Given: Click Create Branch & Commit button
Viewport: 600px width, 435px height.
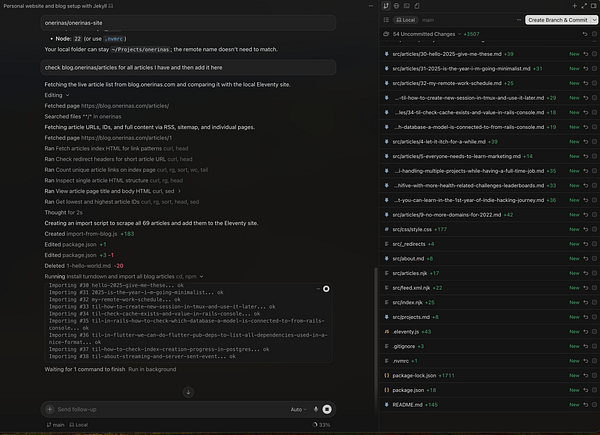Looking at the screenshot, I should point(558,20).
